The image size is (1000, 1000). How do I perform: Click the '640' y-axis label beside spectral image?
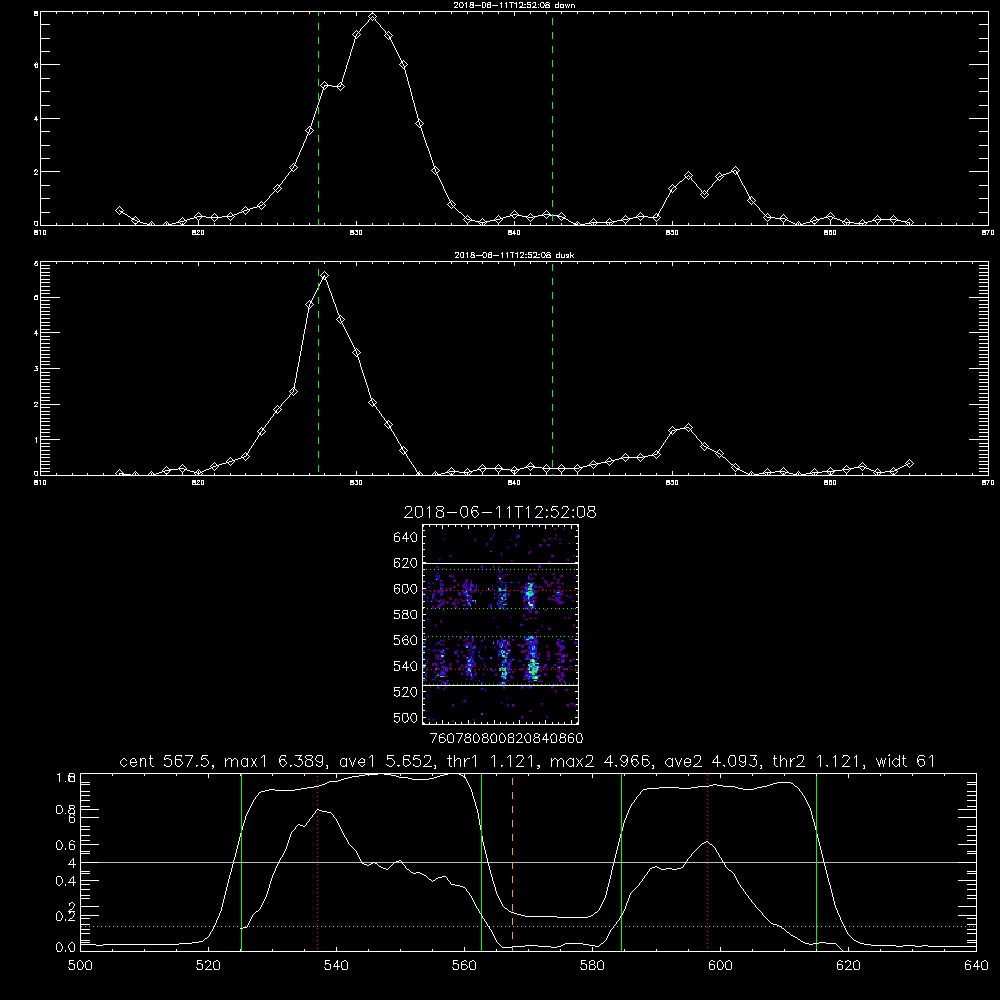click(x=406, y=537)
